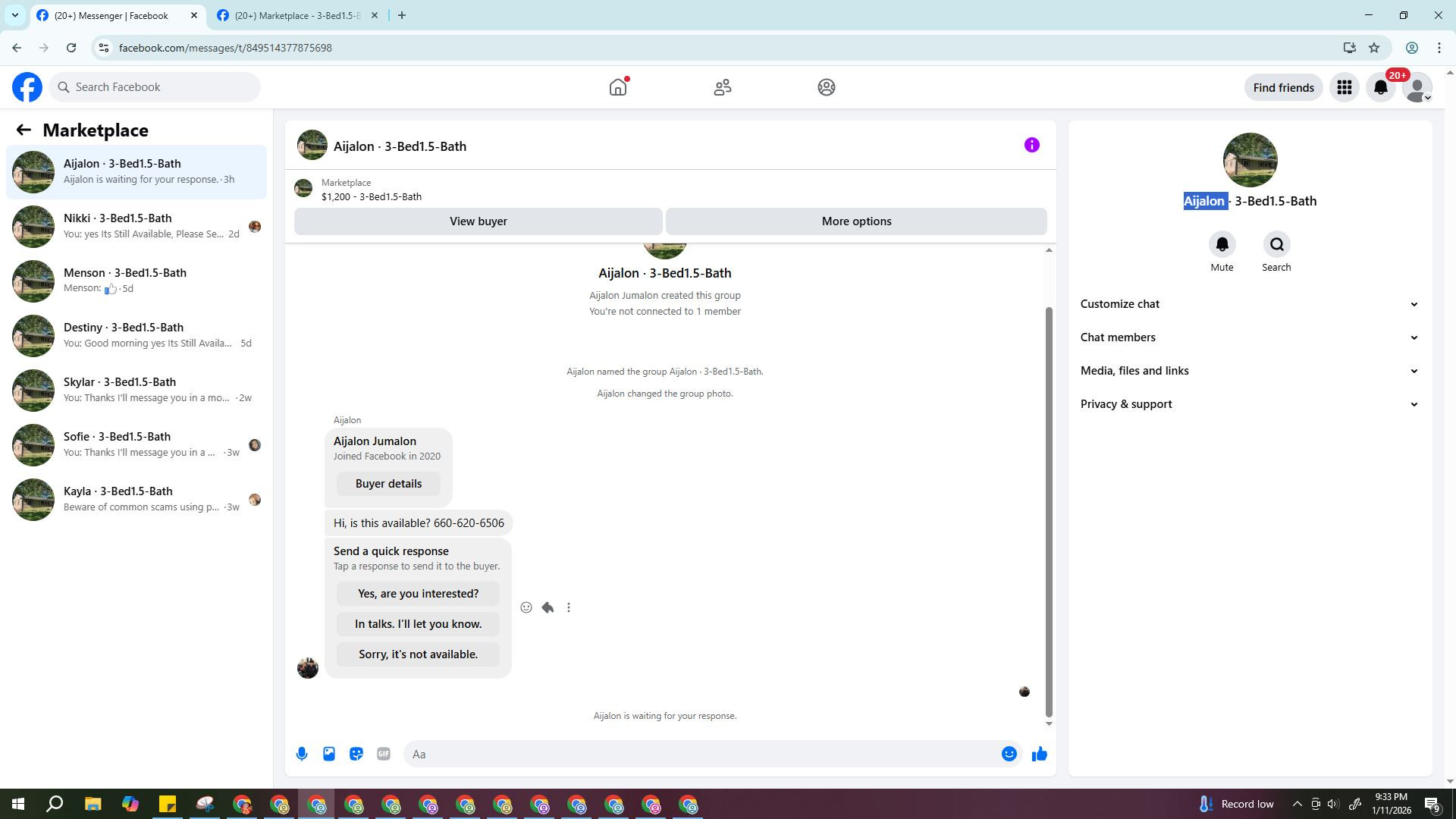Expand Customize chat section

1250,304
